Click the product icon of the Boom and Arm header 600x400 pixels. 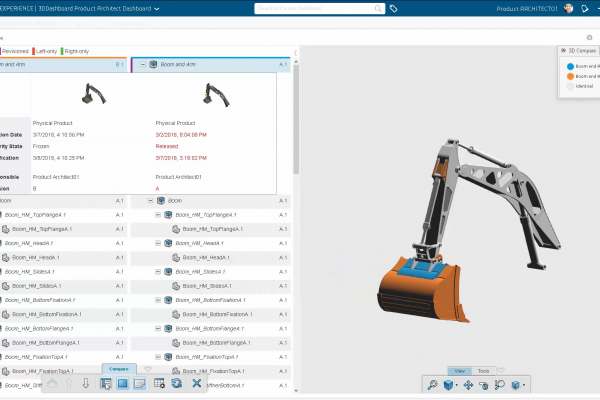(153, 64)
